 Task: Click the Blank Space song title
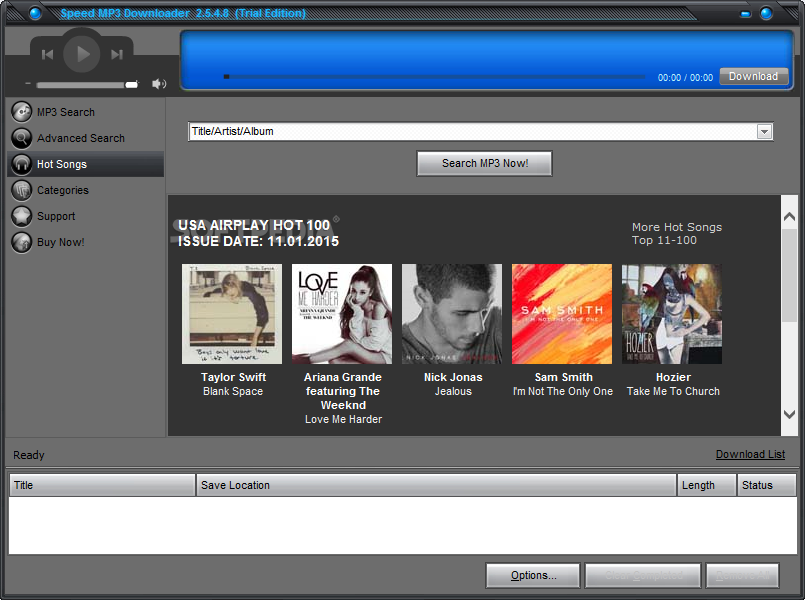click(x=233, y=391)
